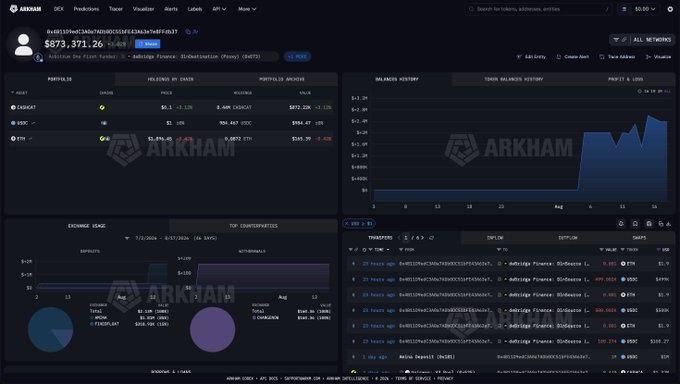Screen dimensions: 680x384
Task: Go to next transfers page
Action: point(422,238)
